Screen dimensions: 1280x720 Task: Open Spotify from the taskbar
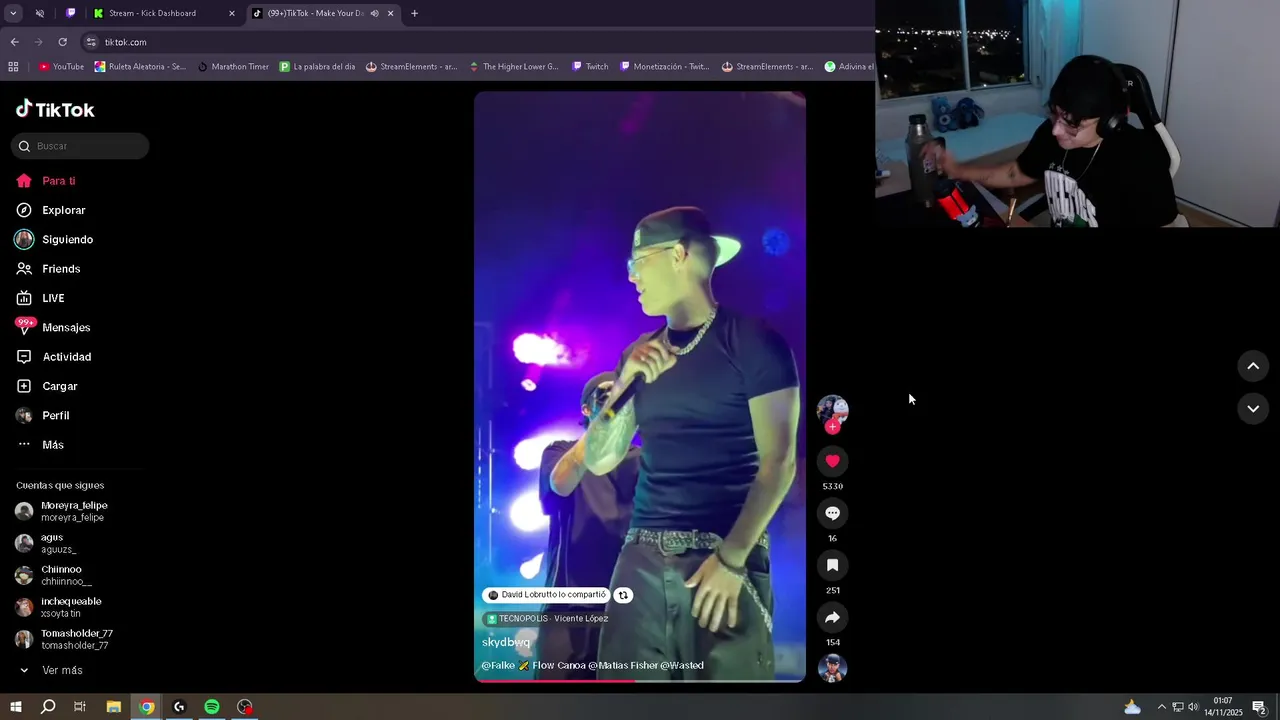point(212,707)
